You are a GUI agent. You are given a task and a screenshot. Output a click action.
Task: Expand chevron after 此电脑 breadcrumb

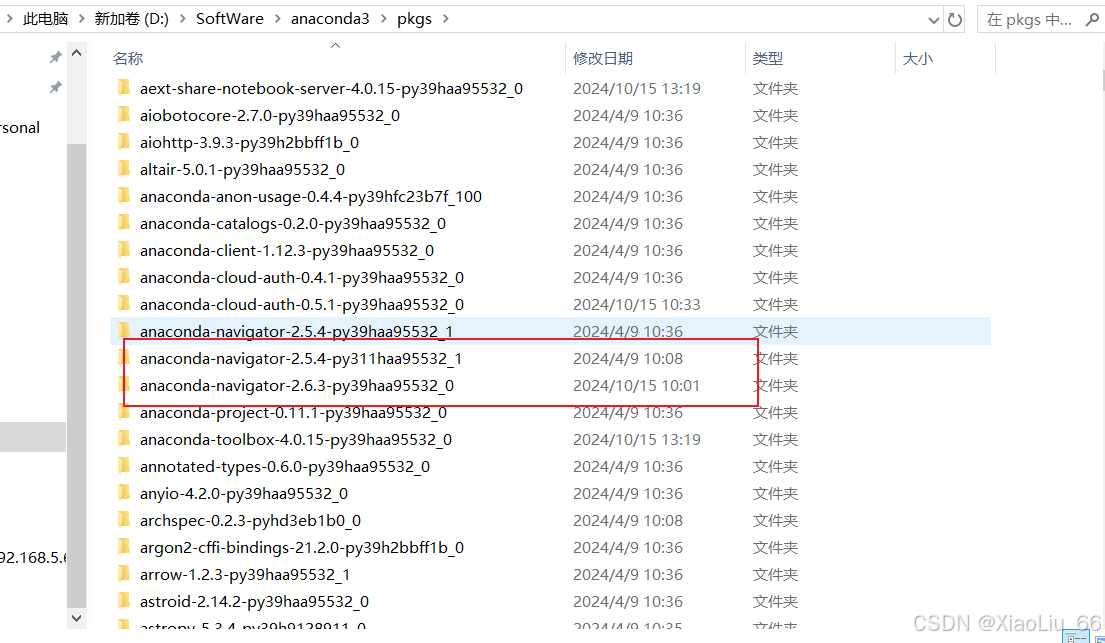click(x=81, y=19)
